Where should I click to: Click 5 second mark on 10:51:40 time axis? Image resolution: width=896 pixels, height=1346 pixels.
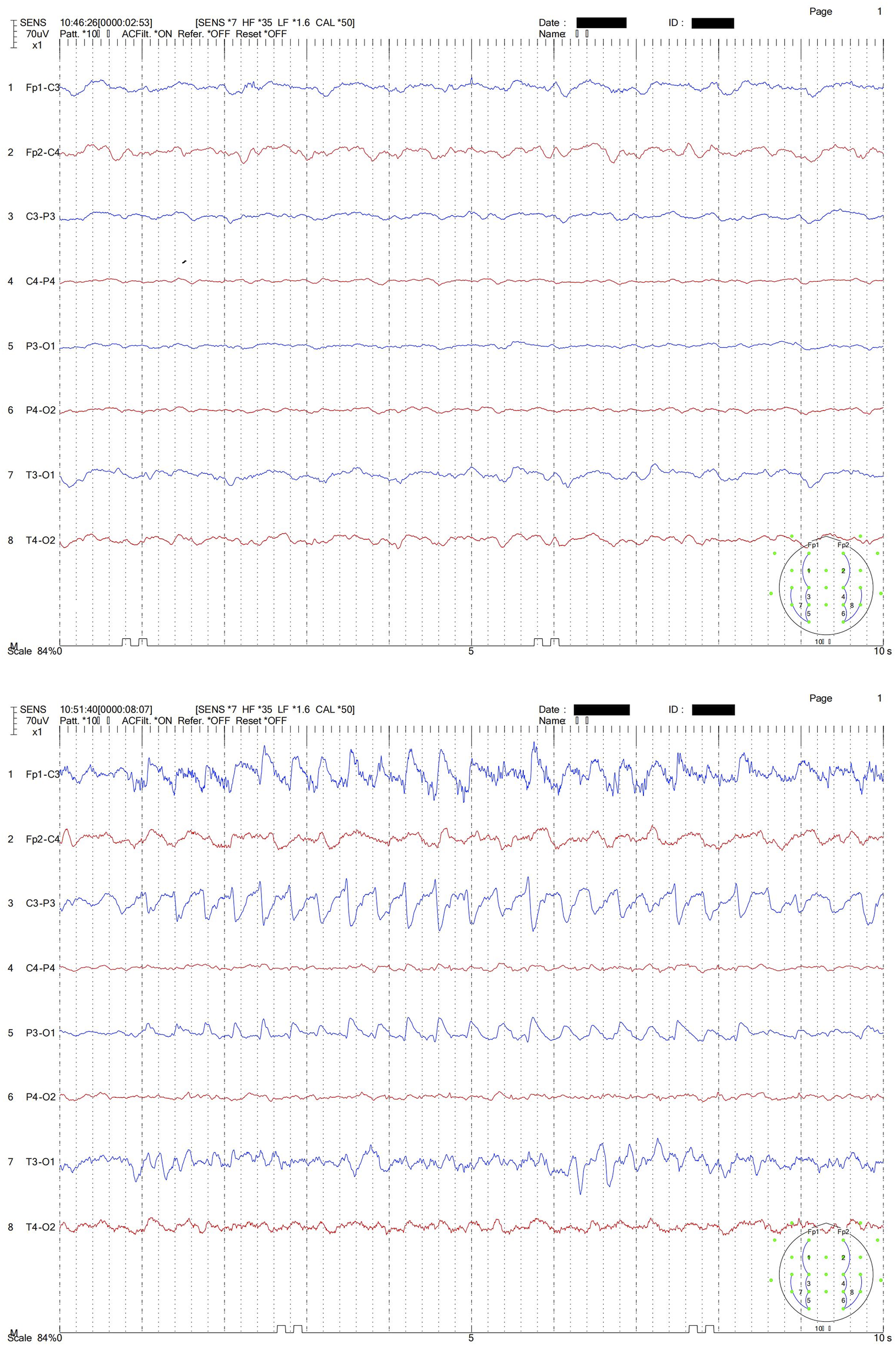pos(471,1337)
